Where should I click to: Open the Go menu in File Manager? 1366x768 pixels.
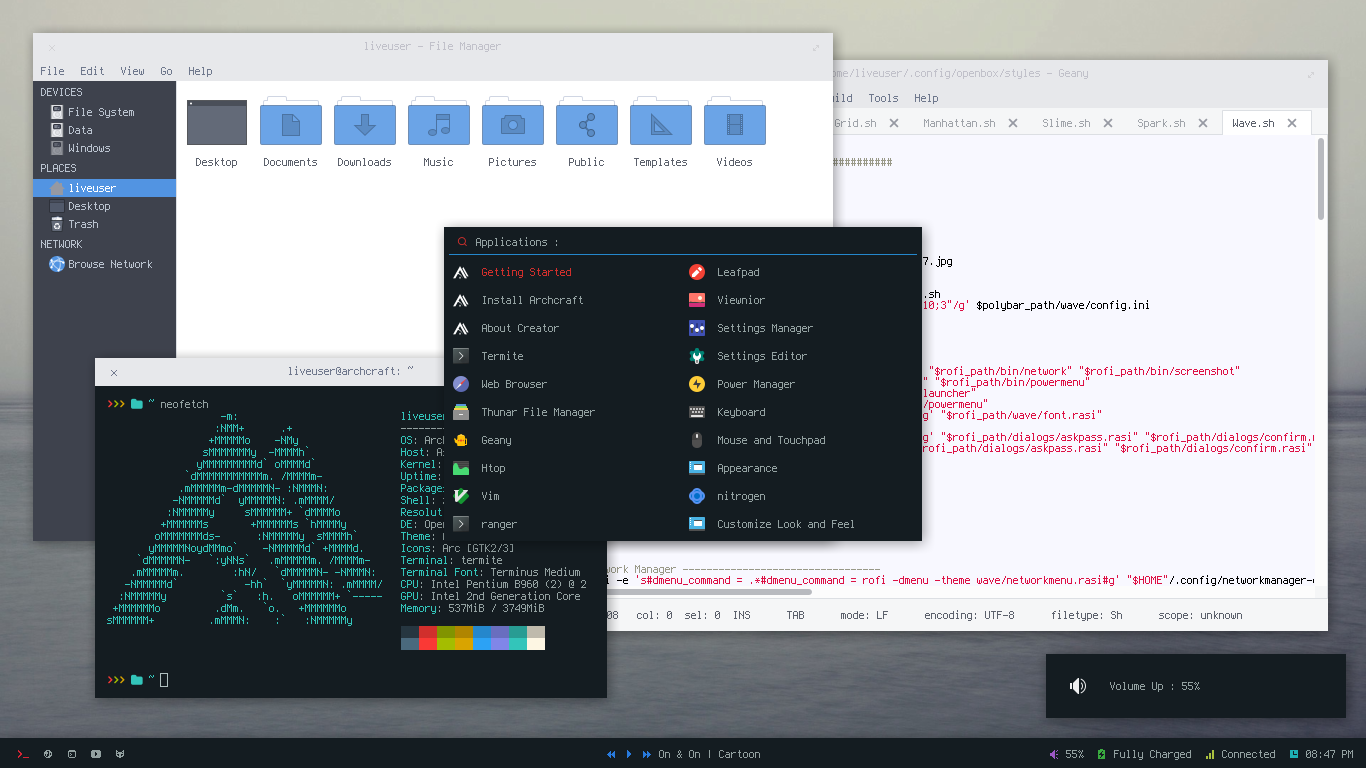coord(166,71)
